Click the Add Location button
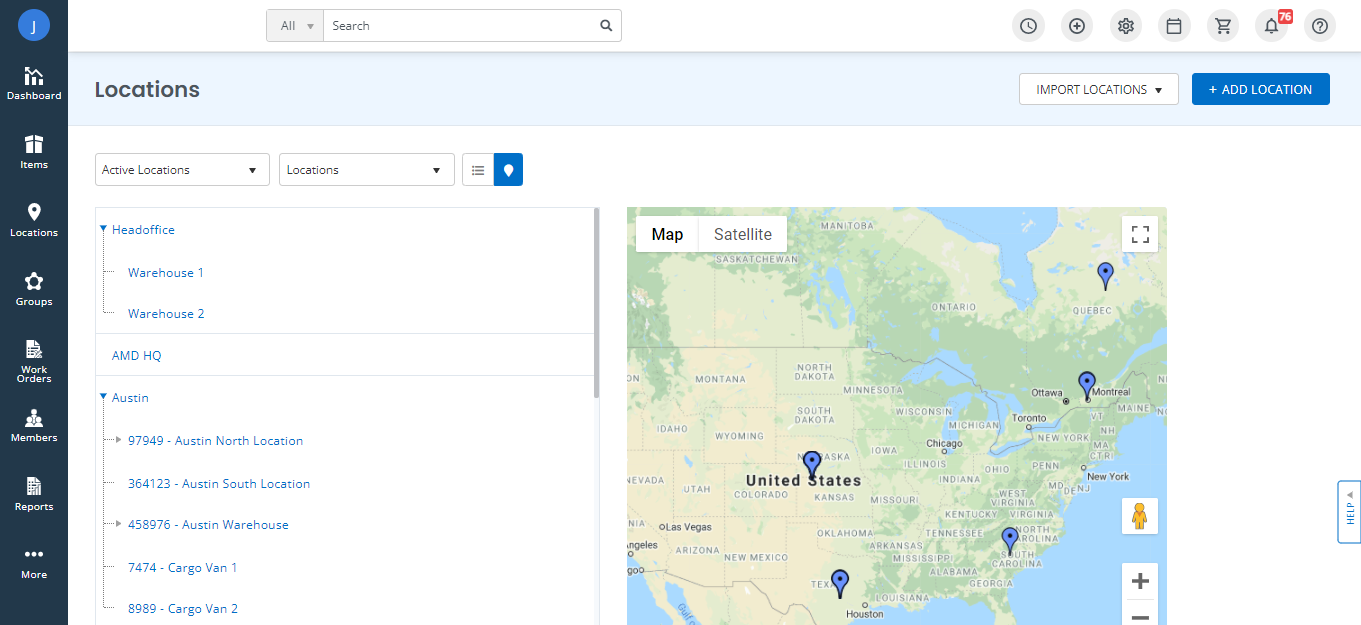The height and width of the screenshot is (625, 1361). coord(1260,89)
